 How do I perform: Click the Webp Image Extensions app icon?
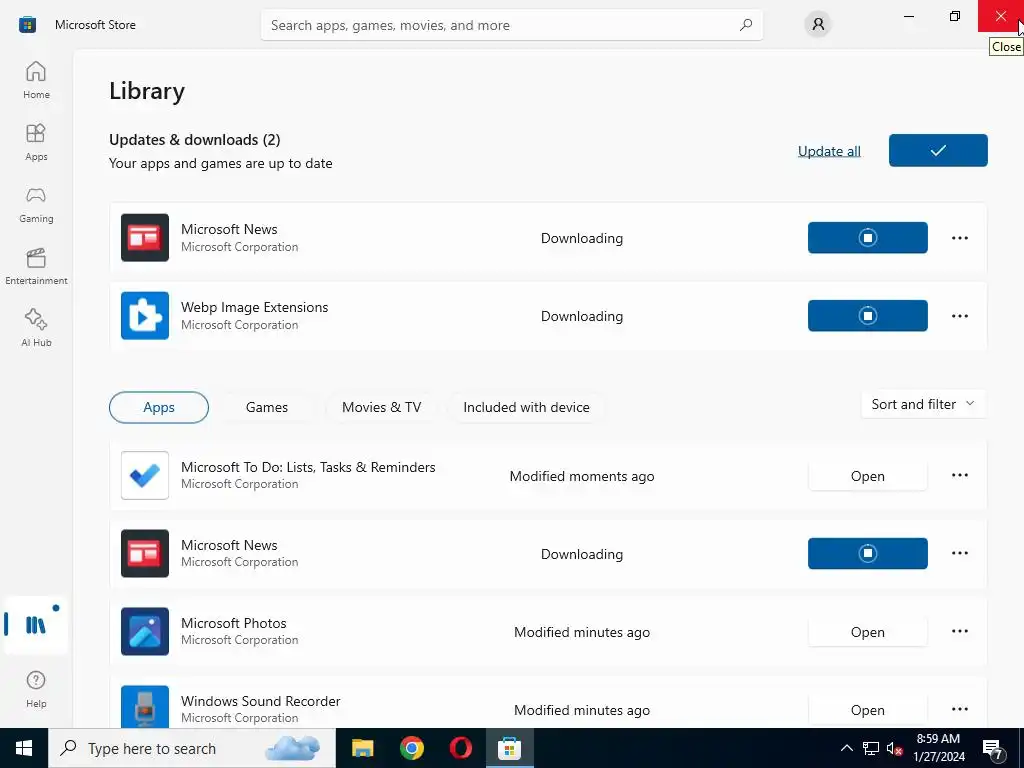tap(145, 315)
